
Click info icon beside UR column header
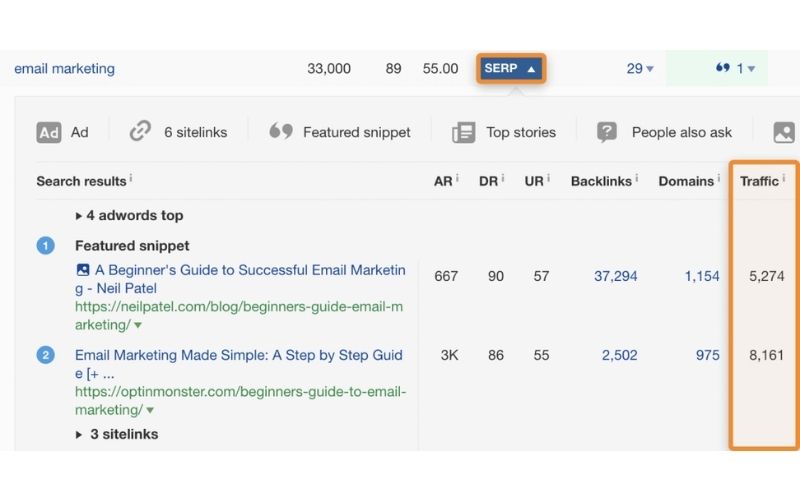pyautogui.click(x=548, y=178)
